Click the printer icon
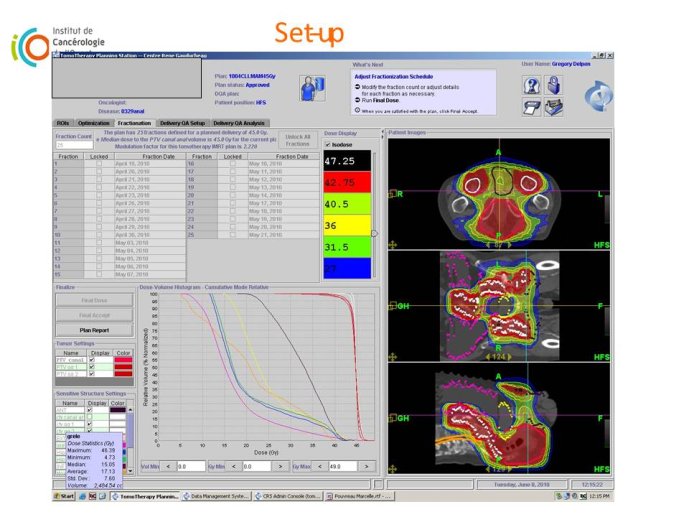Screen dimensions: 689x517 tap(532, 107)
